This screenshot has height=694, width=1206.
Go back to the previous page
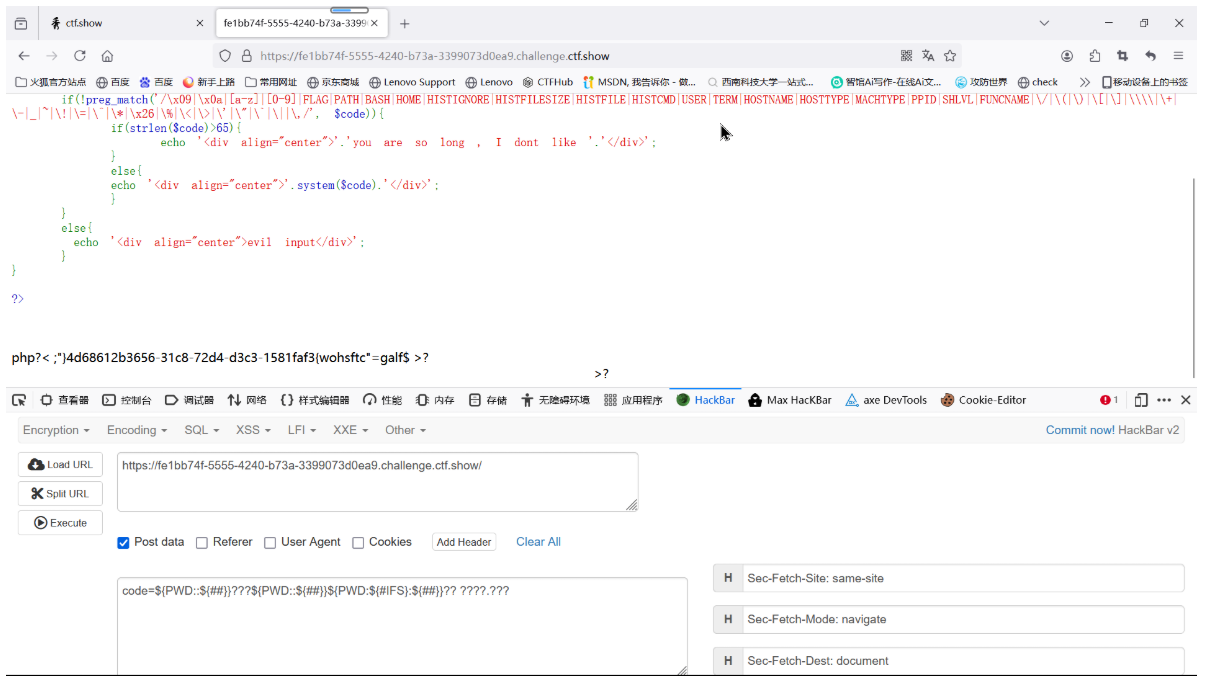[x=24, y=56]
